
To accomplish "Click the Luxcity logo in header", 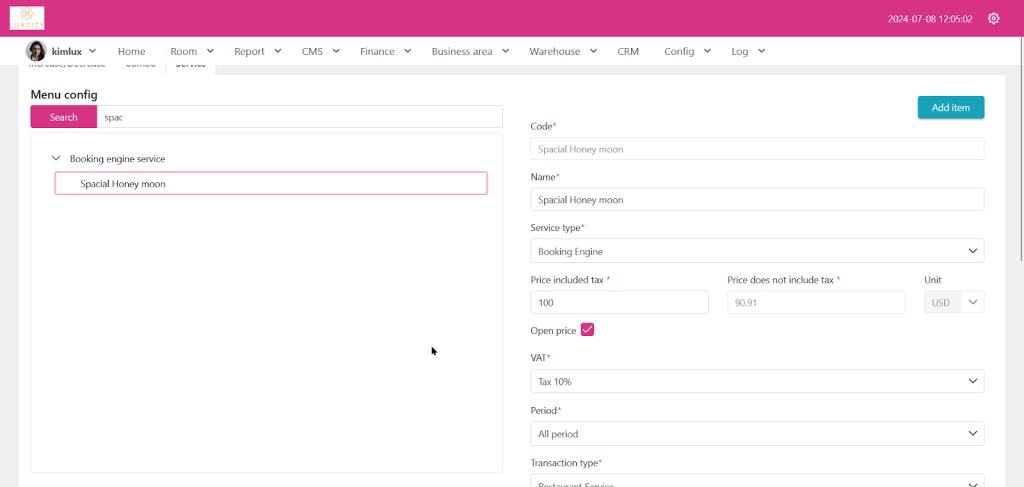I will [27, 18].
